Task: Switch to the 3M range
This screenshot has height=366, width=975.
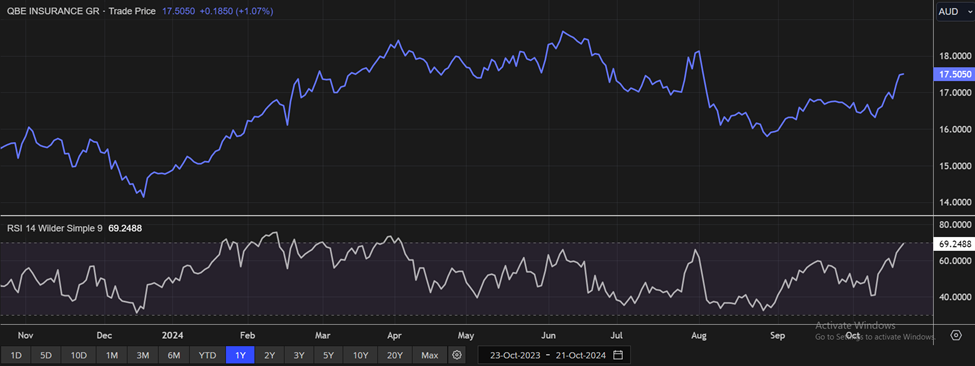Action: point(142,355)
